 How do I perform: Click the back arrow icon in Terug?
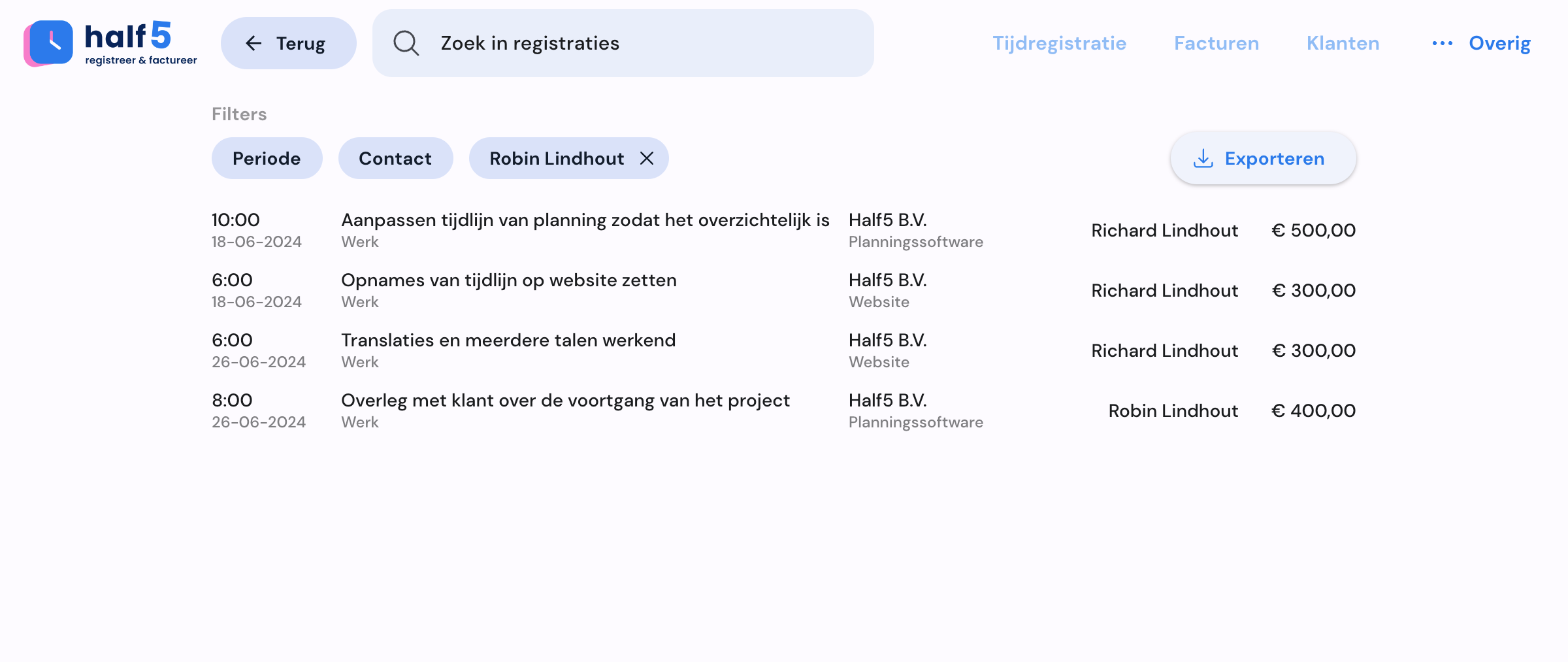[253, 43]
